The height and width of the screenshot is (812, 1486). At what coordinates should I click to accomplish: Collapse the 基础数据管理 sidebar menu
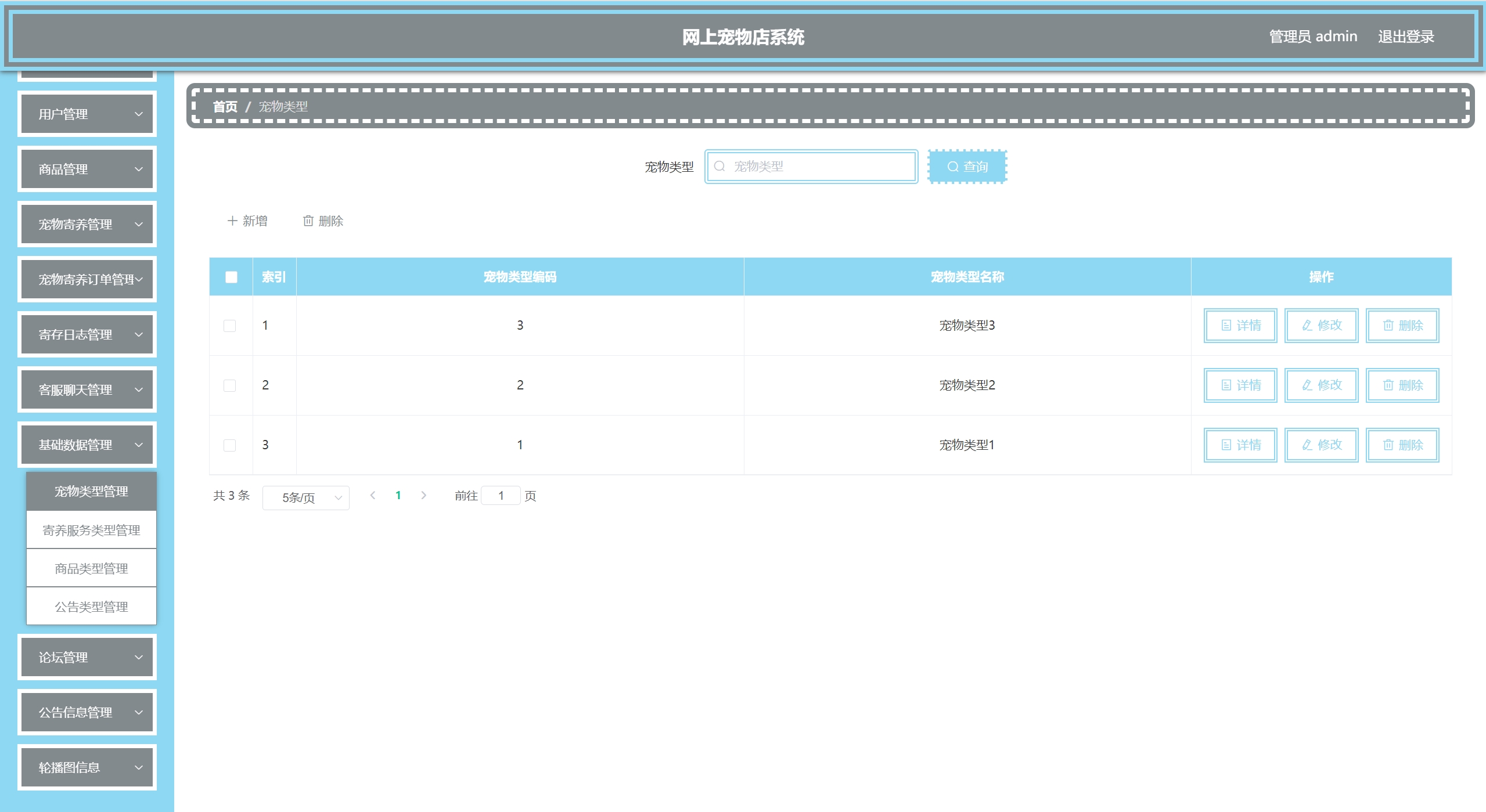coord(87,445)
